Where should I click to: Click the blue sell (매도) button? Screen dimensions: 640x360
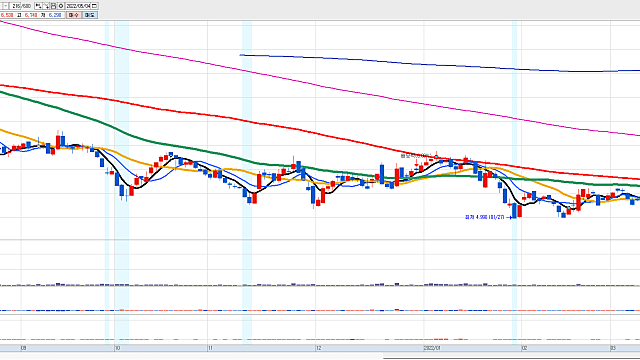pos(90,15)
